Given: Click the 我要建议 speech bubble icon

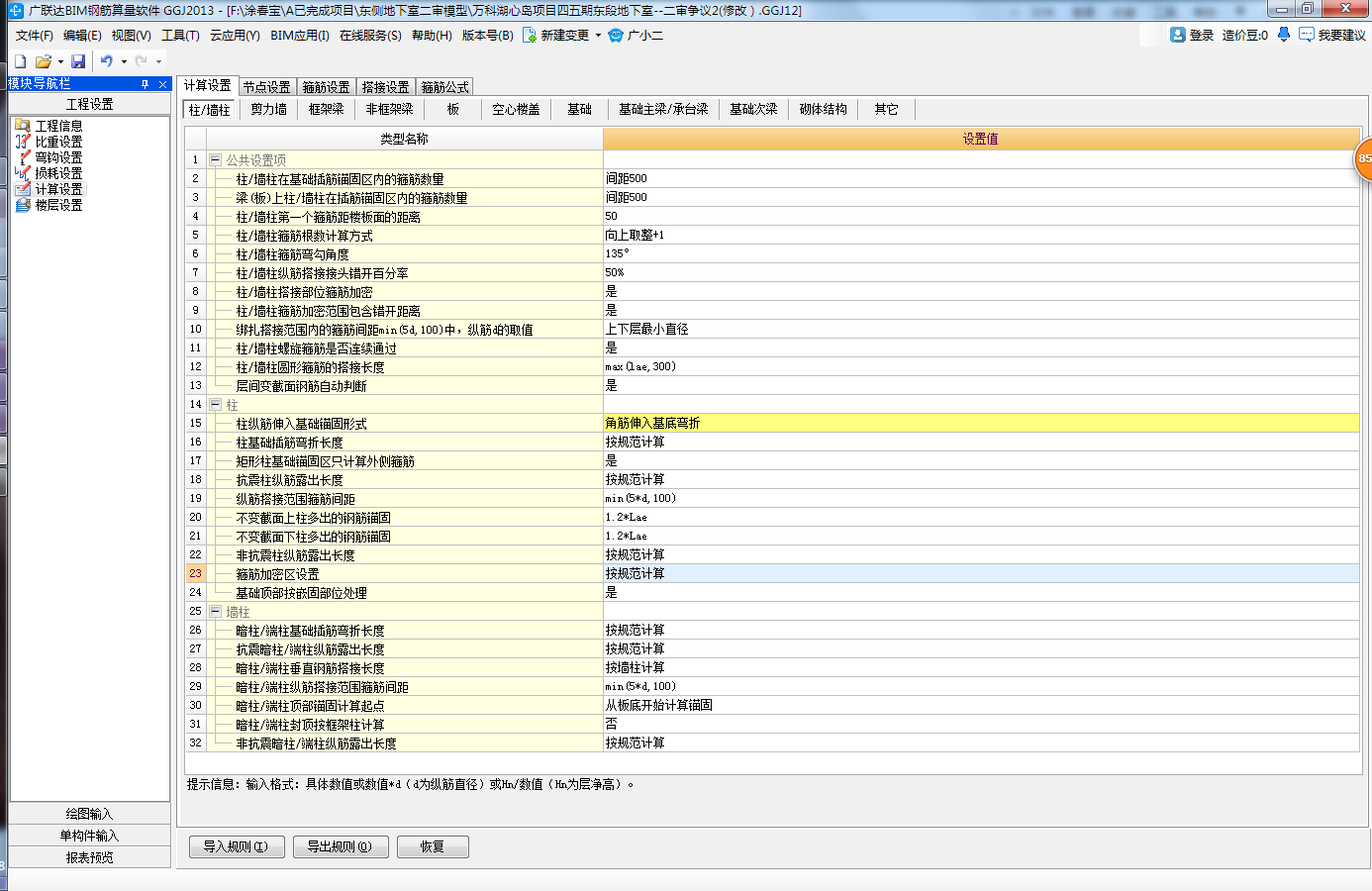Looking at the screenshot, I should pyautogui.click(x=1307, y=35).
